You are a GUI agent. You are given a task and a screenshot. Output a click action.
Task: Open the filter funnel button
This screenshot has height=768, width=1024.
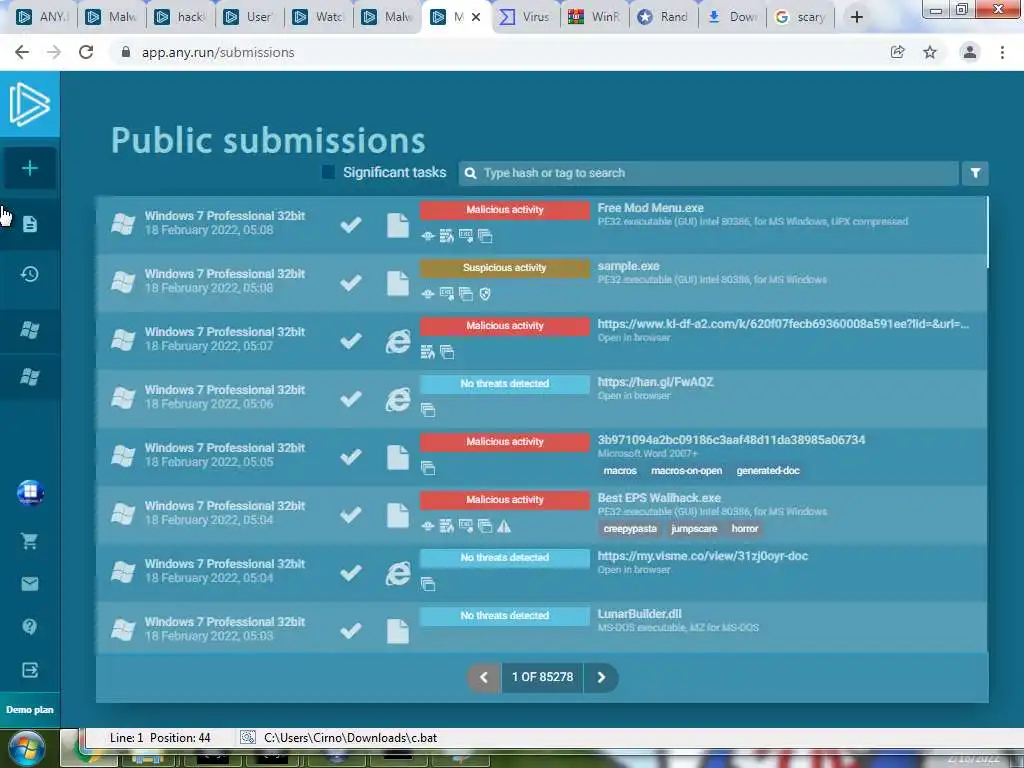tap(975, 173)
